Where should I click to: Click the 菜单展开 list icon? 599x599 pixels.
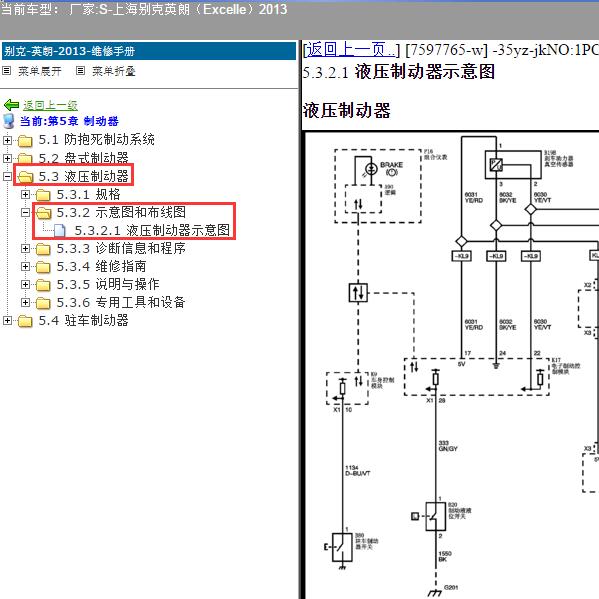point(6,71)
